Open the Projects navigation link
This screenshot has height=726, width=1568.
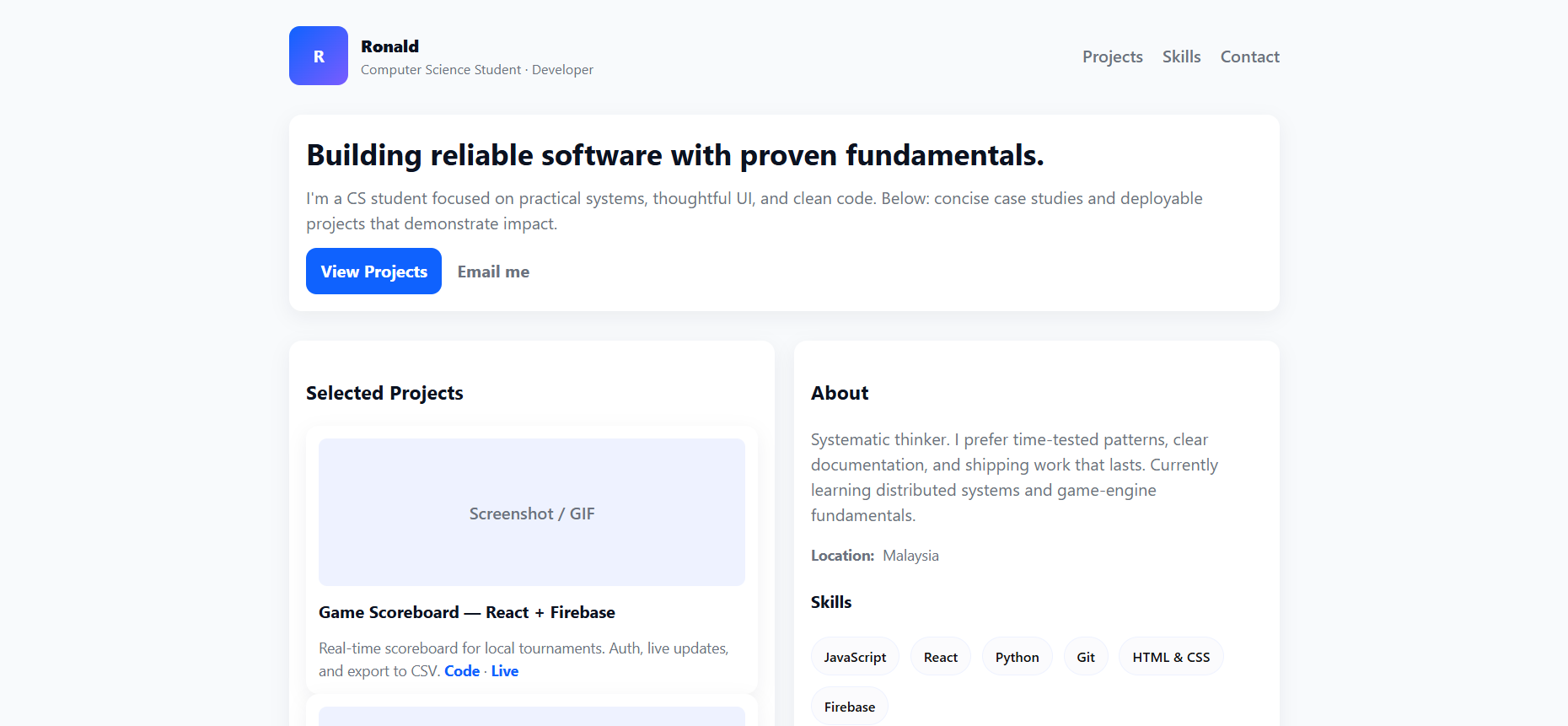pyautogui.click(x=1112, y=56)
